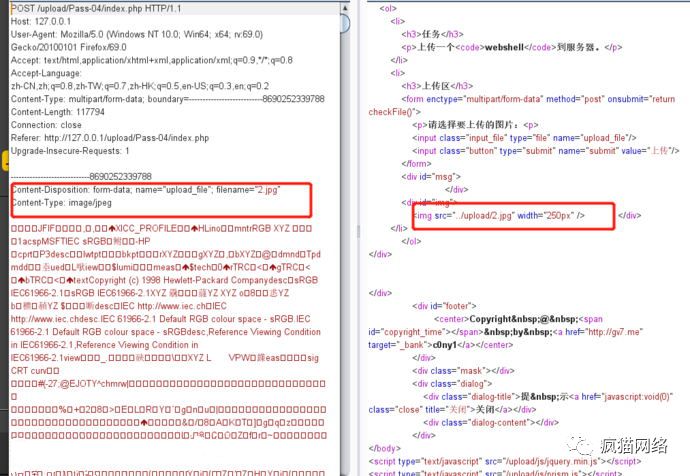
Task: Click the '</body>' tag in the response
Action: 385,448
